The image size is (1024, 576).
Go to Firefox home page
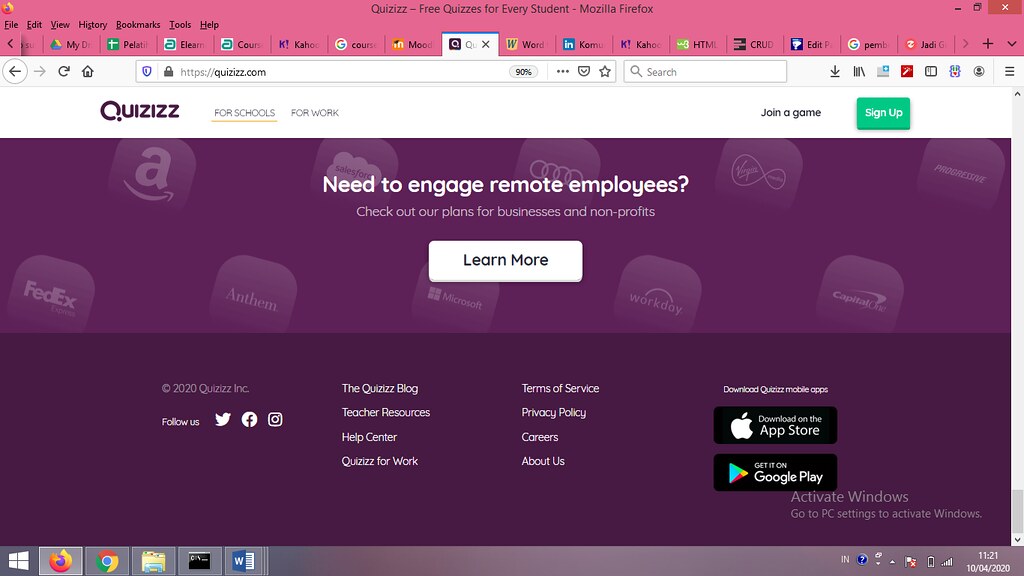(x=88, y=72)
